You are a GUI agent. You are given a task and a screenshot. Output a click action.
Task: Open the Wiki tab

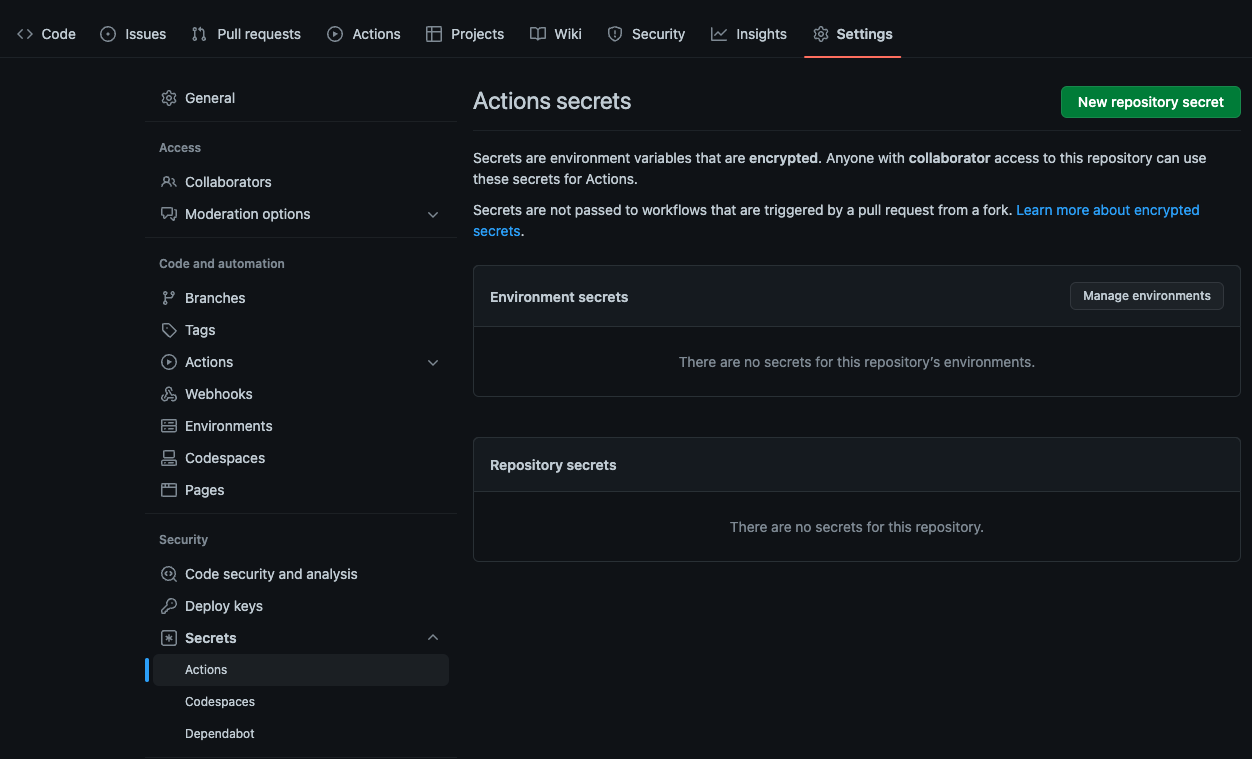tap(556, 34)
